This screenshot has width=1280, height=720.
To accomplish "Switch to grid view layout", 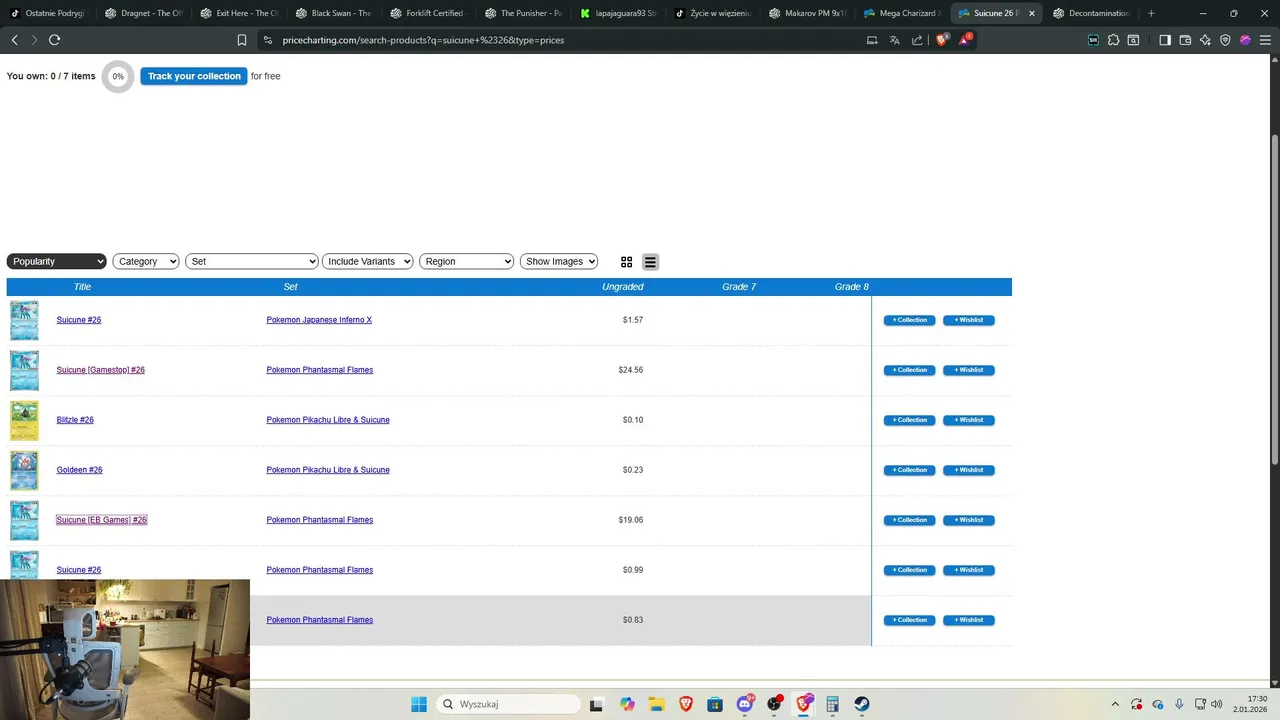I will point(626,262).
